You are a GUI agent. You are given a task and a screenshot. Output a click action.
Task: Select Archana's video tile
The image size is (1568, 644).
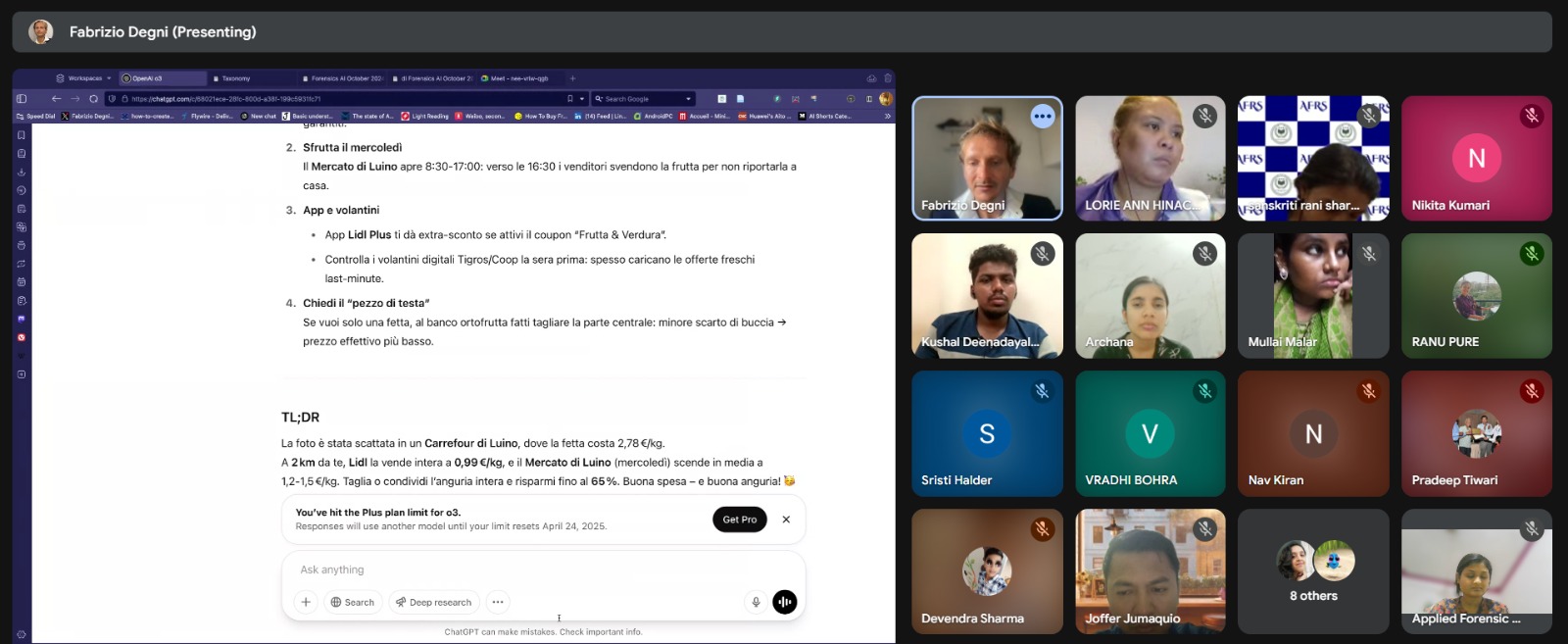[1151, 296]
